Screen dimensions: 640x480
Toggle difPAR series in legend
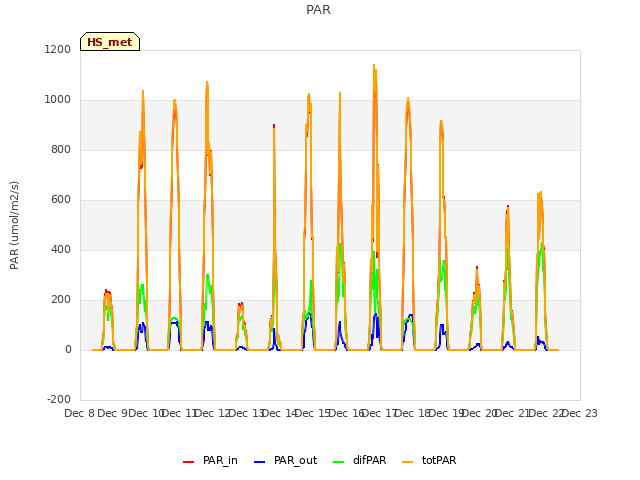[360, 460]
